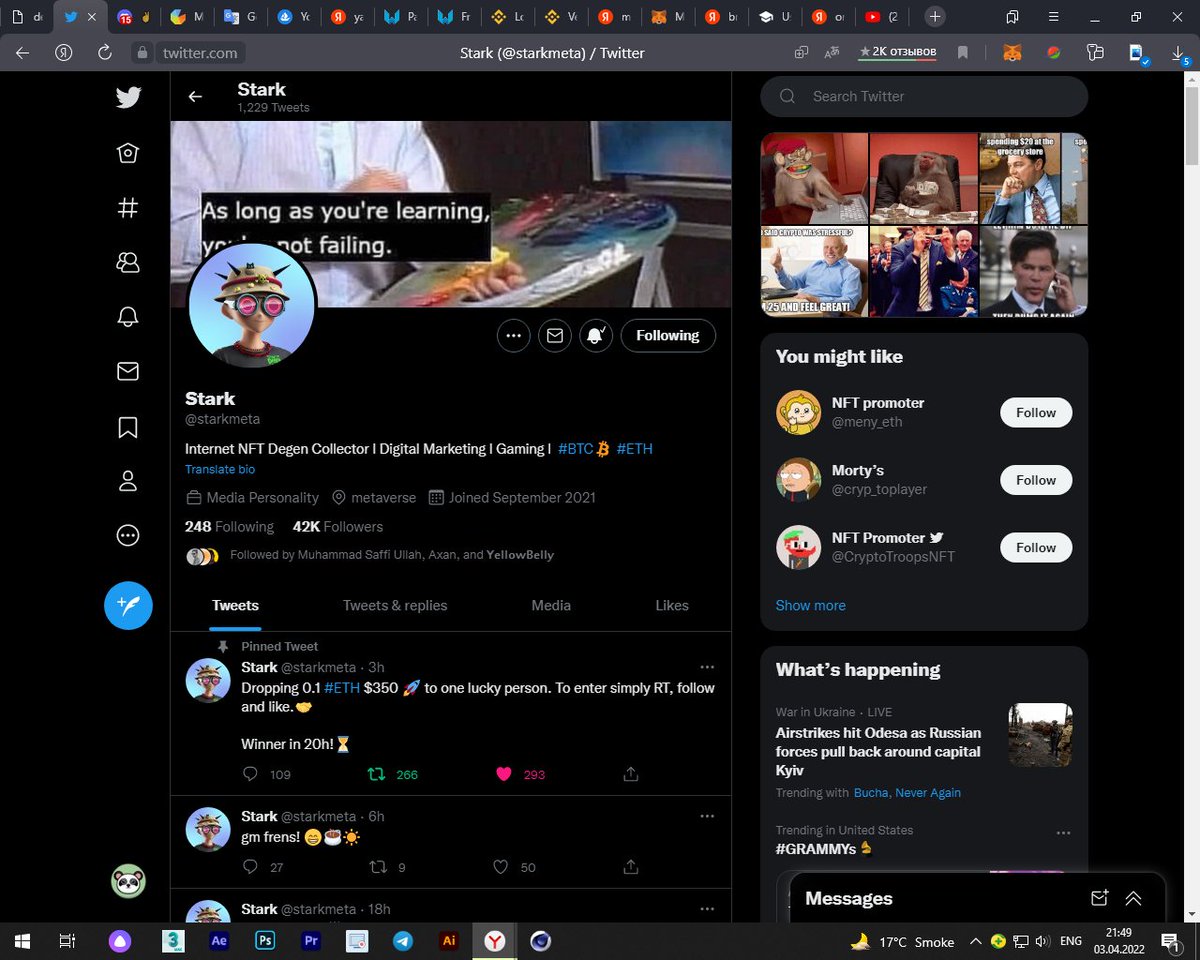
Task: Open the #BTC hashtag link
Action: [576, 449]
